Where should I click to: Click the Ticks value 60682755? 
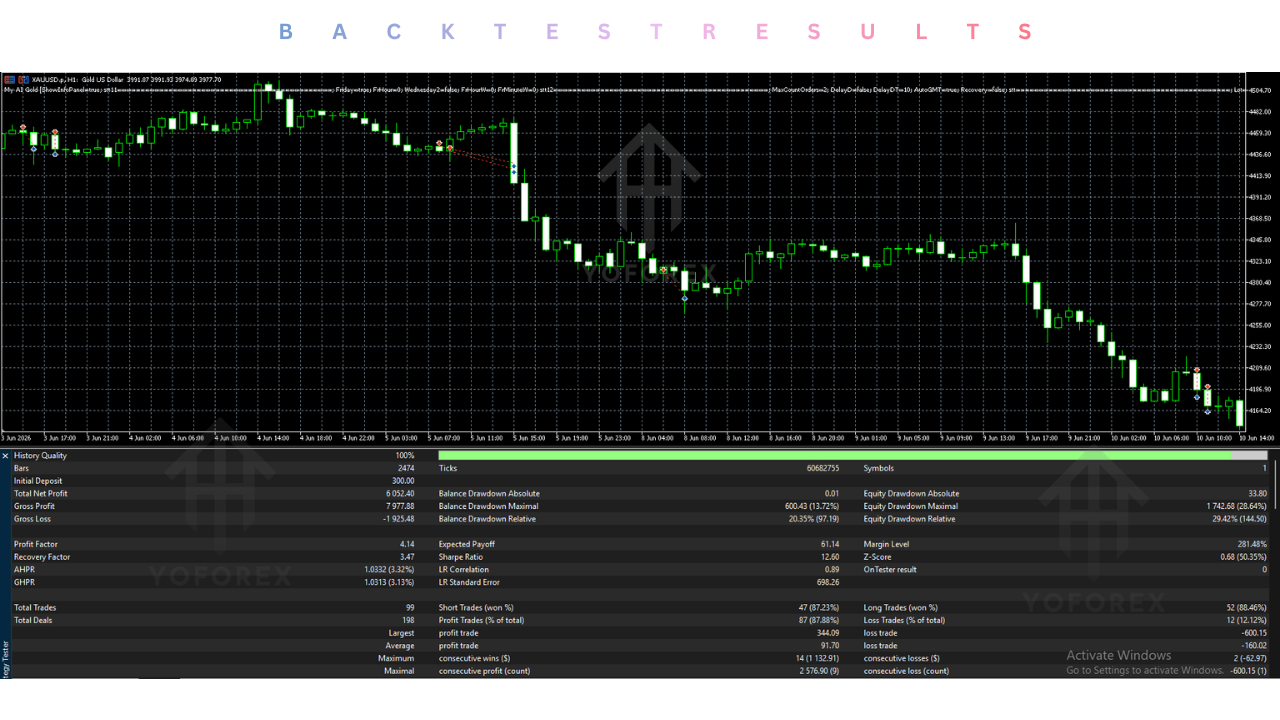point(823,469)
